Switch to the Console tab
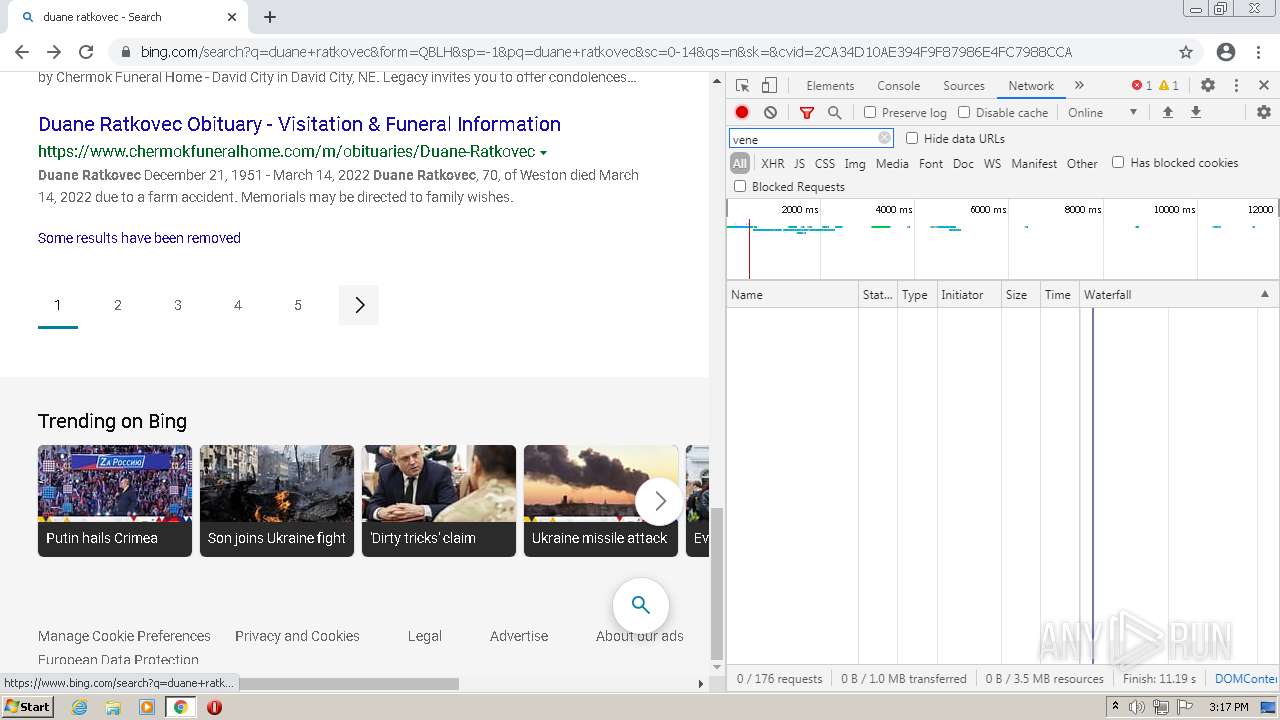The image size is (1280, 720). pos(898,86)
